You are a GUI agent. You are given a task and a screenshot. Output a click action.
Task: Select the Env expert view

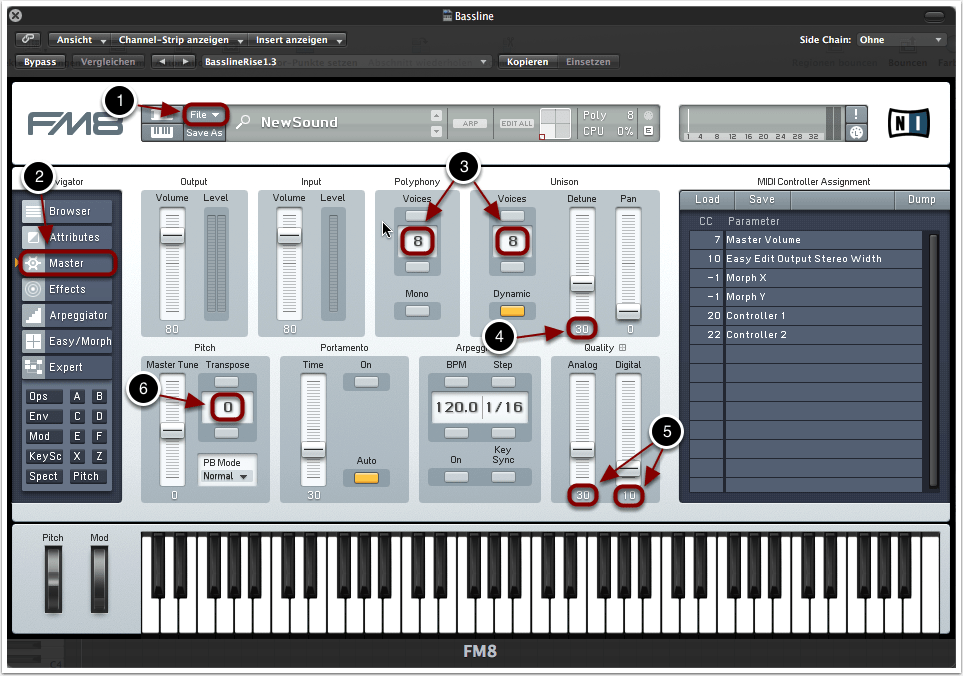pos(43,416)
